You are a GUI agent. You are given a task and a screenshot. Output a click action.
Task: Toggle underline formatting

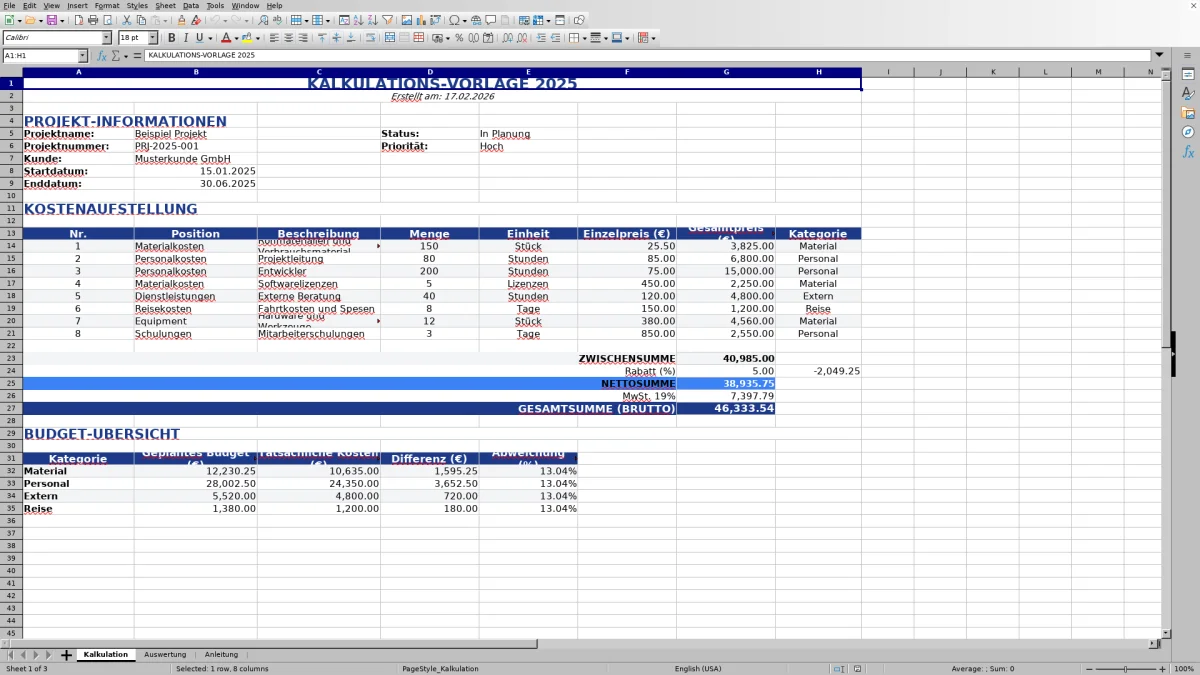(199, 38)
